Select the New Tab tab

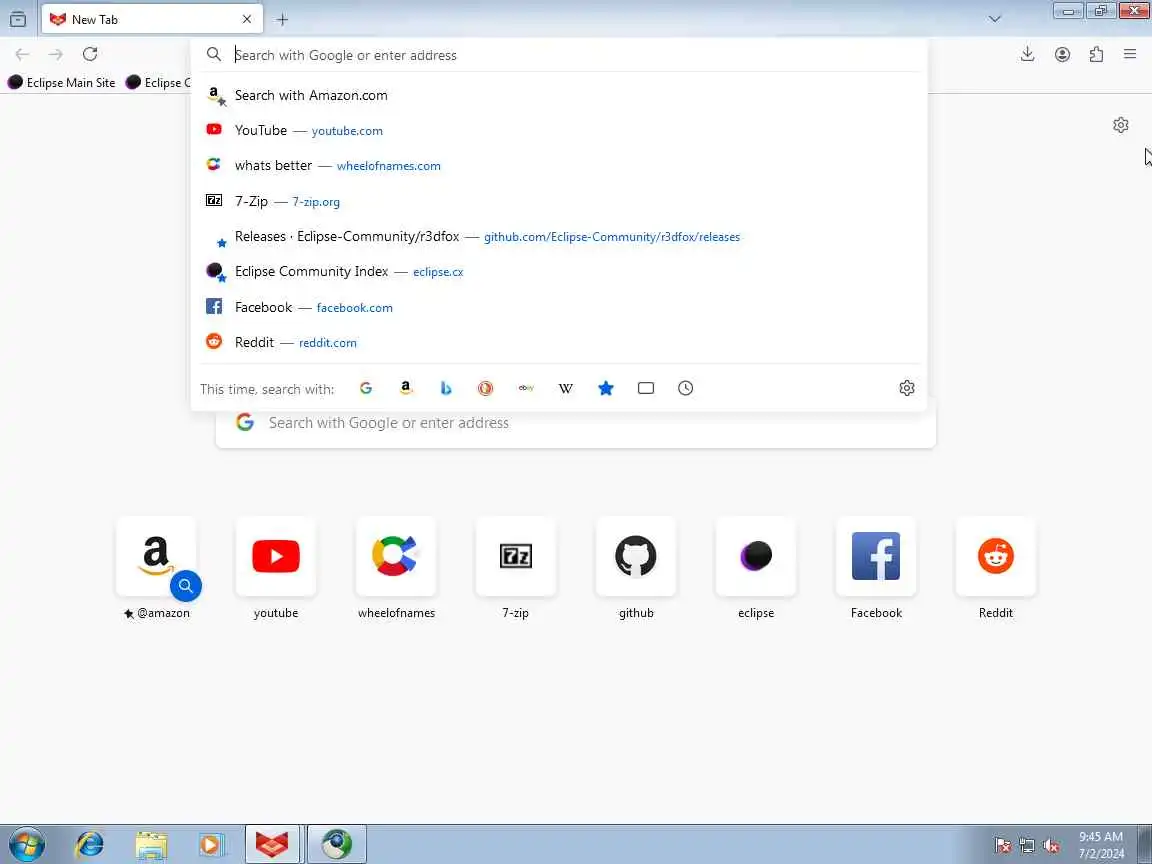point(152,19)
